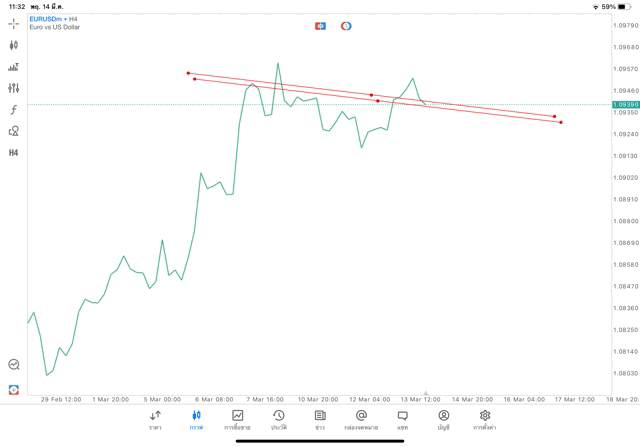Open the EURUSDm symbol selector
Screen dimensions: 640x447
[x=46, y=19]
